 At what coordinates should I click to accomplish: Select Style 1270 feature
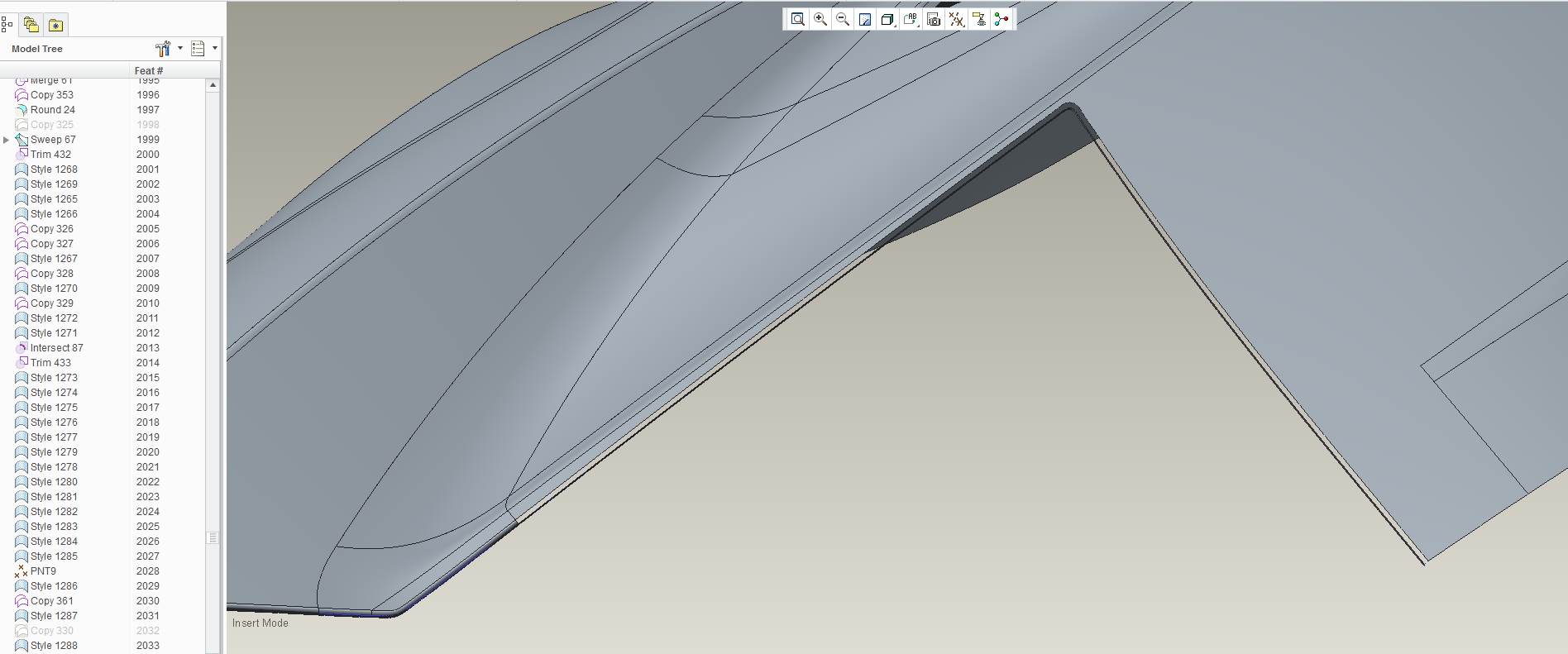click(x=54, y=289)
